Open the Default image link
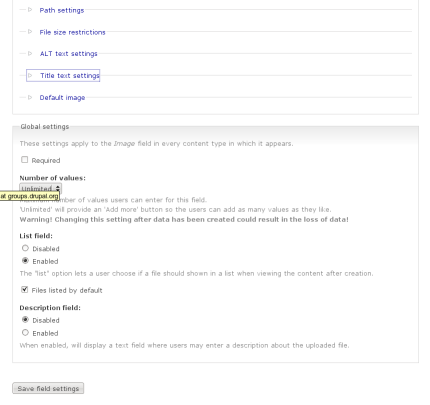The height and width of the screenshot is (405, 430). point(62,98)
